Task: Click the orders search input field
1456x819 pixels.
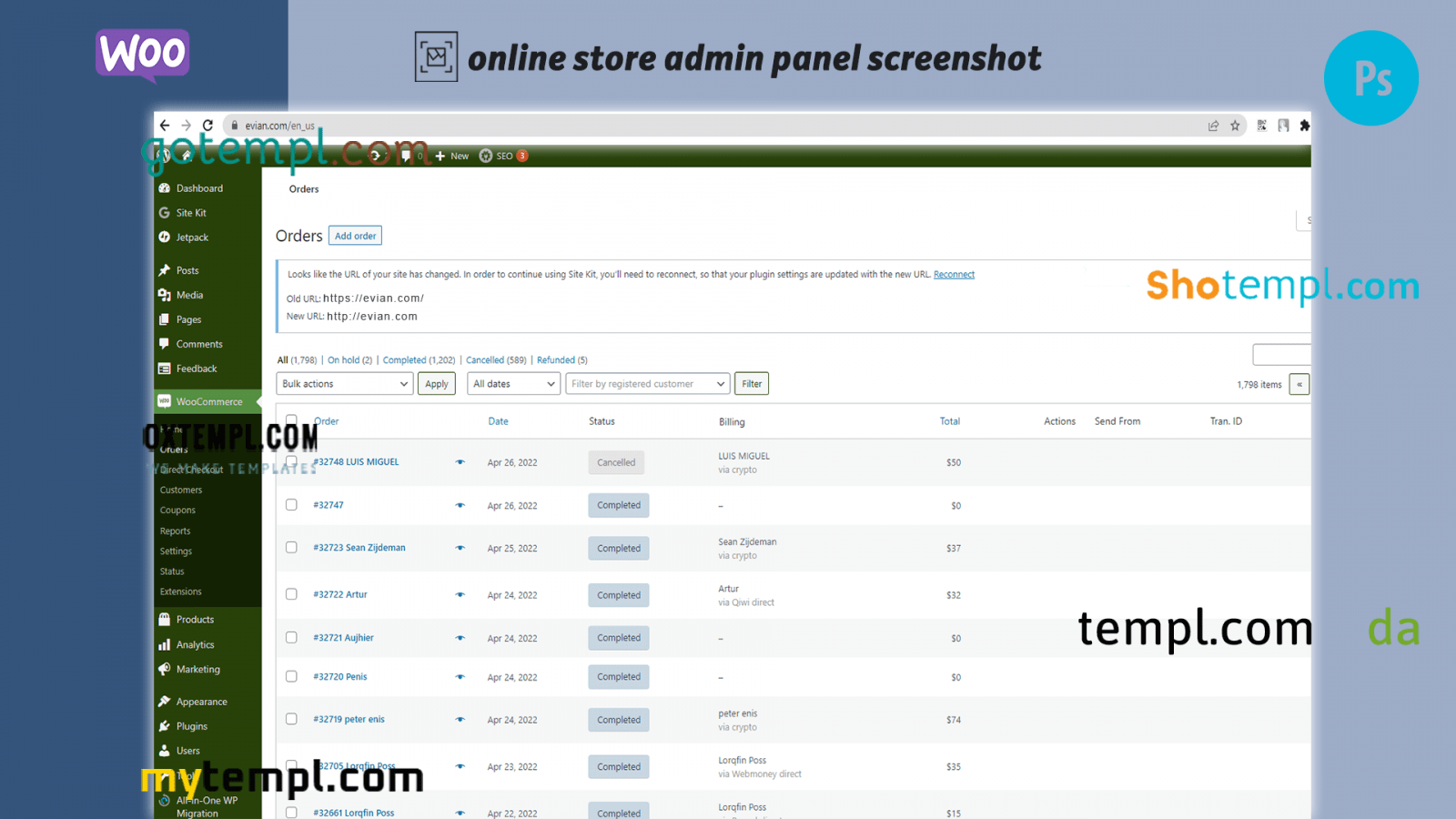Action: pyautogui.click(x=1281, y=354)
